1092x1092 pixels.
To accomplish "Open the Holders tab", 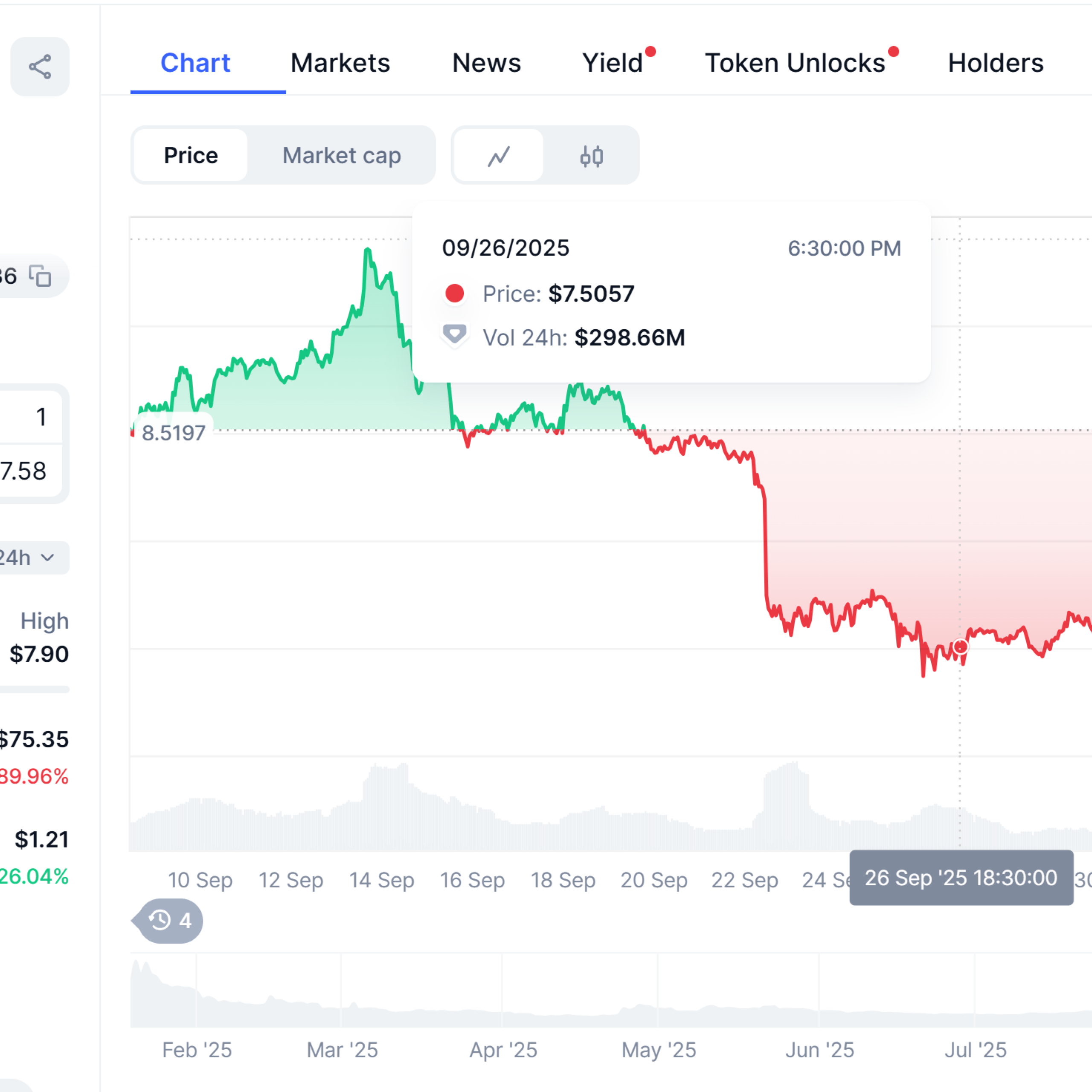I will 995,63.
